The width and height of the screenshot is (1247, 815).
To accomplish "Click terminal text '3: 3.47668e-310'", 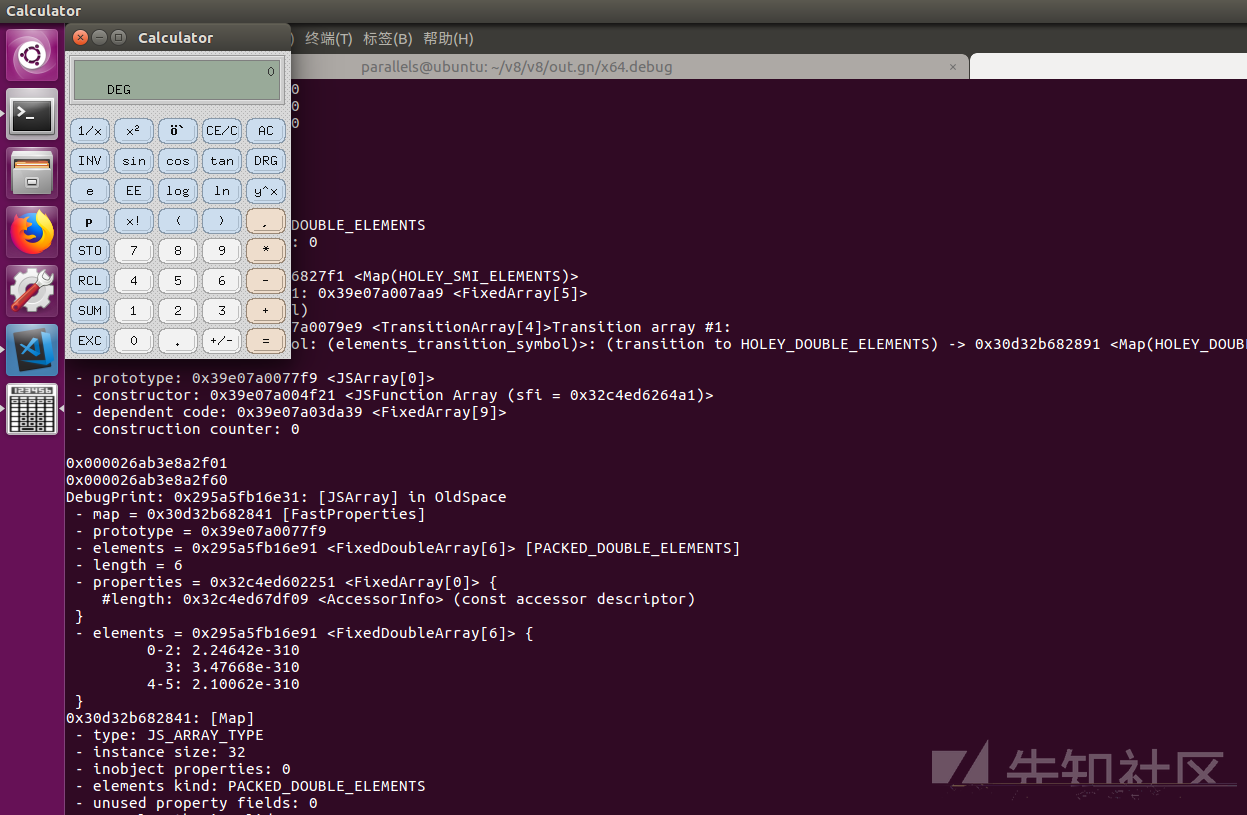I will [232, 667].
